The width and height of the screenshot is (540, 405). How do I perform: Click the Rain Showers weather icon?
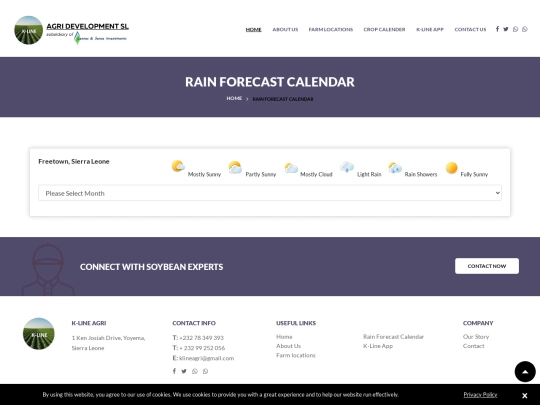(395, 167)
